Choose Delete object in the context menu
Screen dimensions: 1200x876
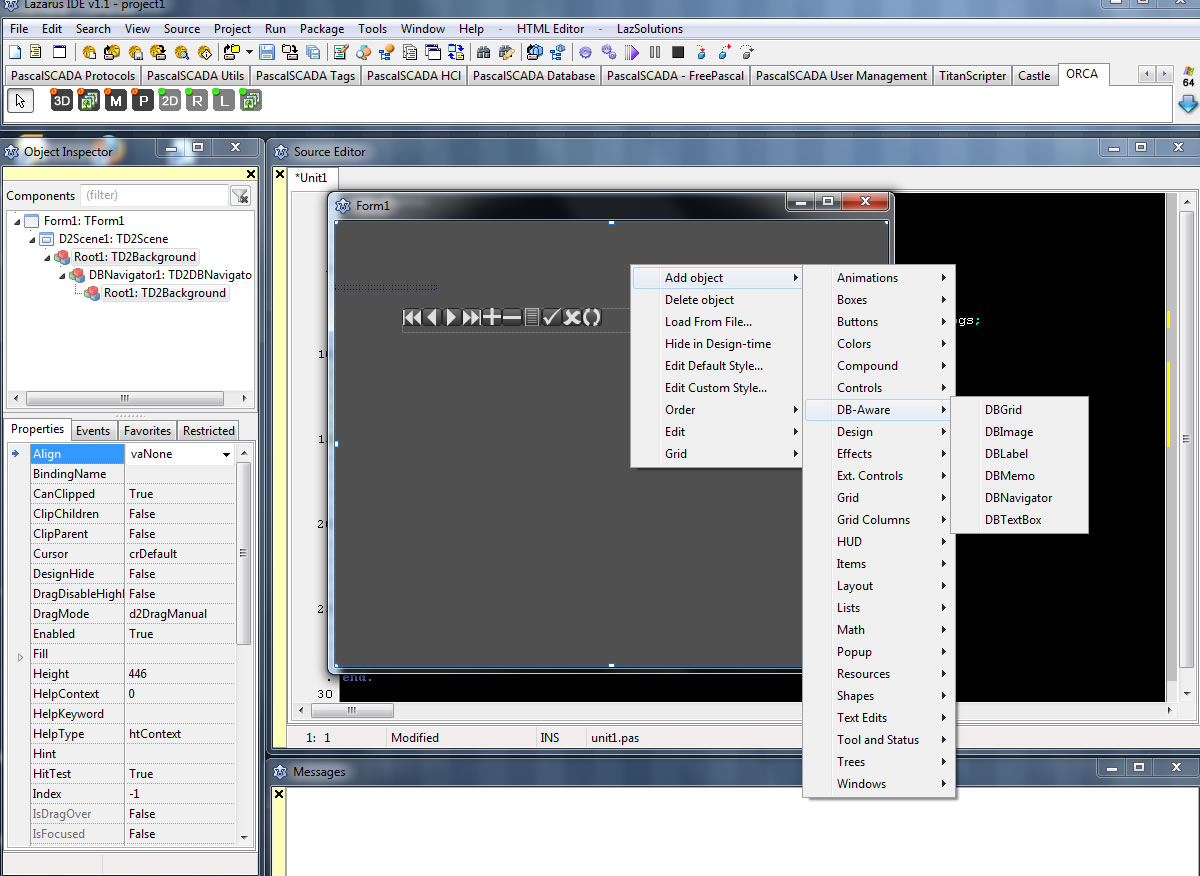pyautogui.click(x=718, y=300)
